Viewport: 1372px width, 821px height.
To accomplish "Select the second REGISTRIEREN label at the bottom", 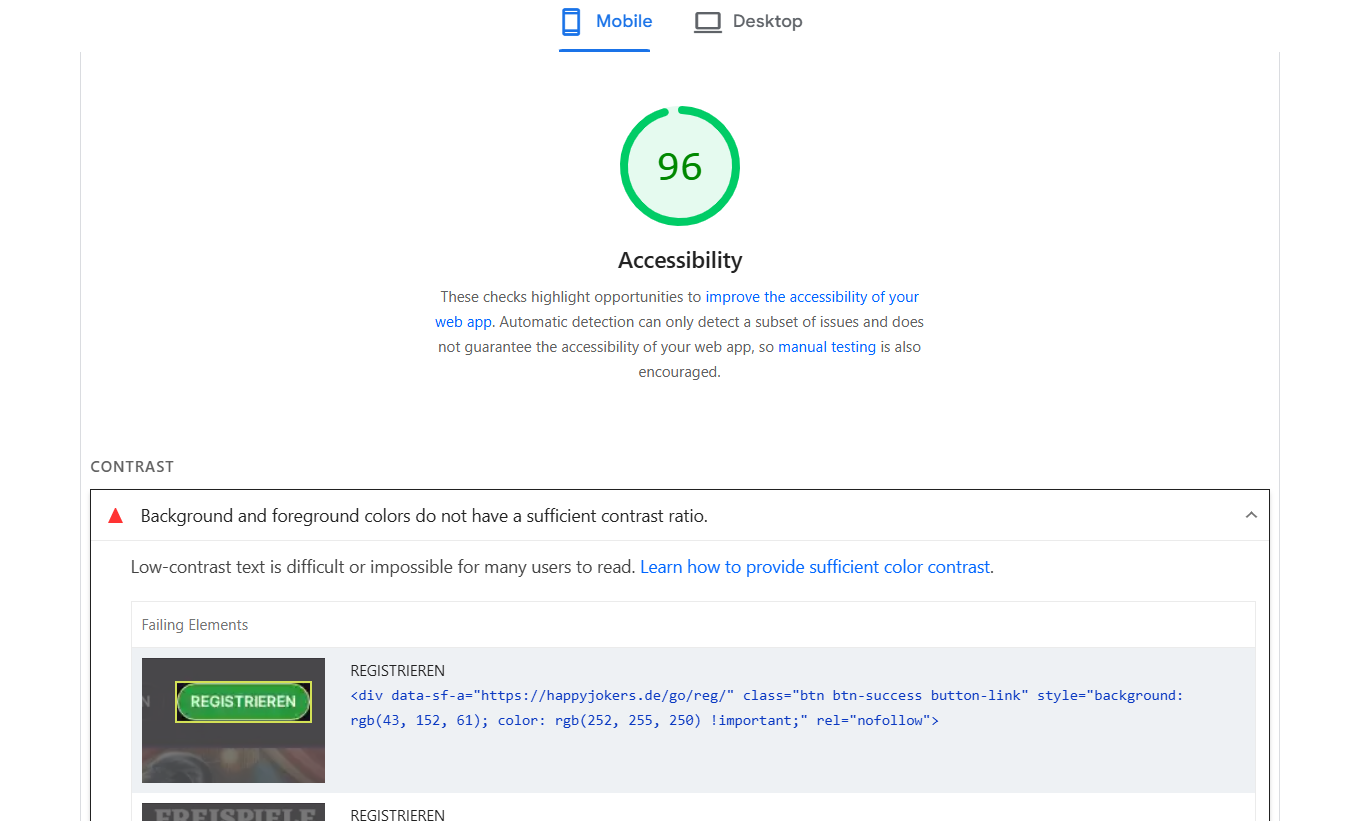I will pos(397,814).
